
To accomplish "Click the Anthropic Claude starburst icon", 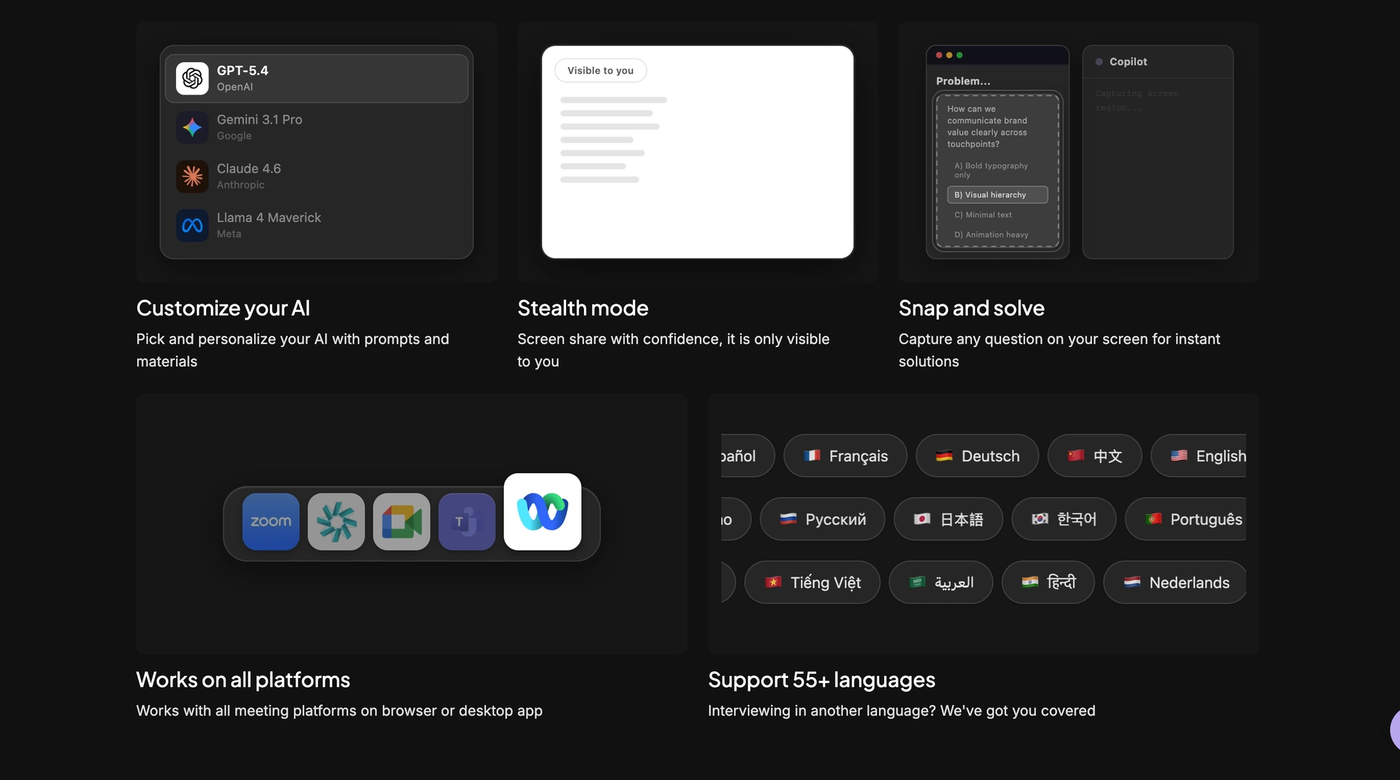I will click(x=192, y=177).
